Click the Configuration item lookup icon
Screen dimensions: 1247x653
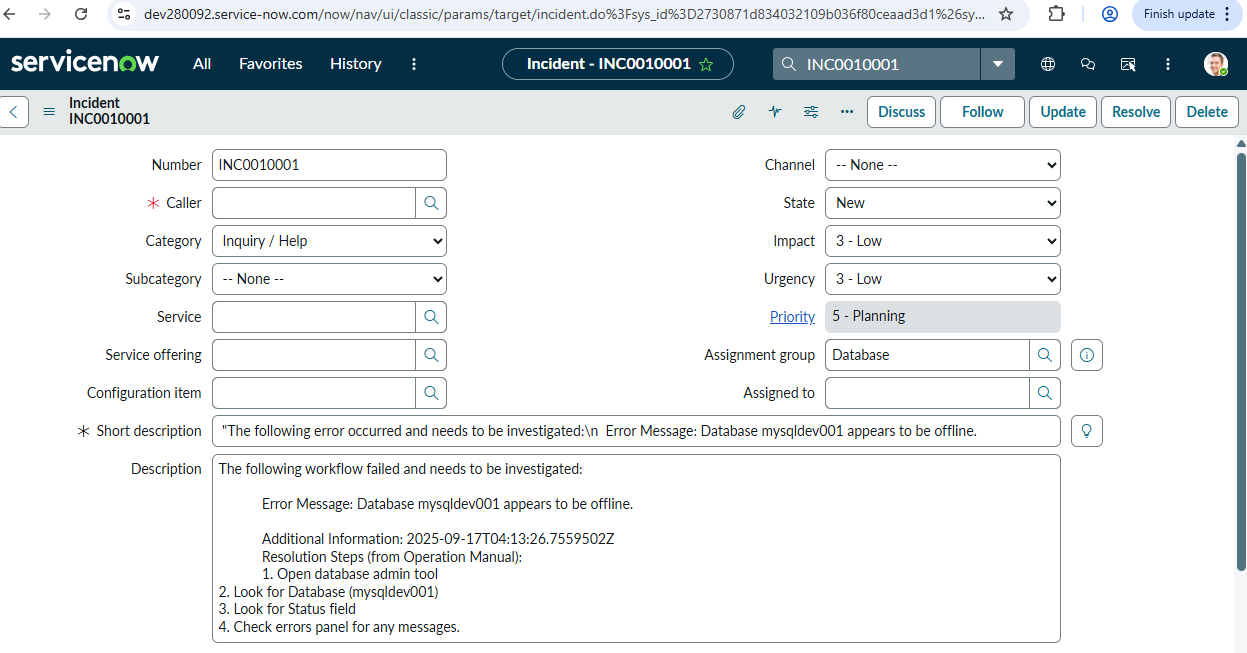pos(431,393)
